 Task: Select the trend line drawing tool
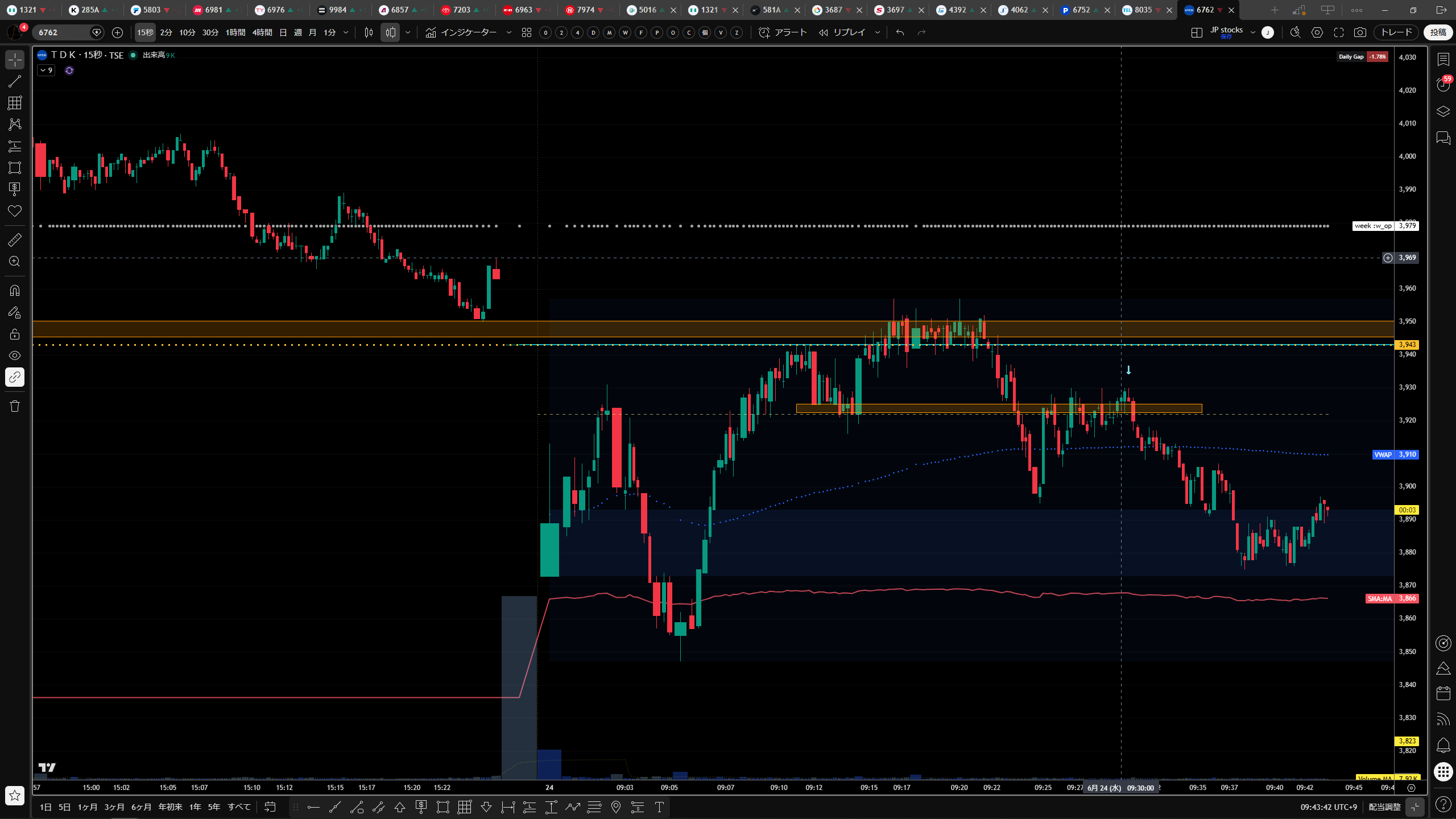[x=15, y=81]
